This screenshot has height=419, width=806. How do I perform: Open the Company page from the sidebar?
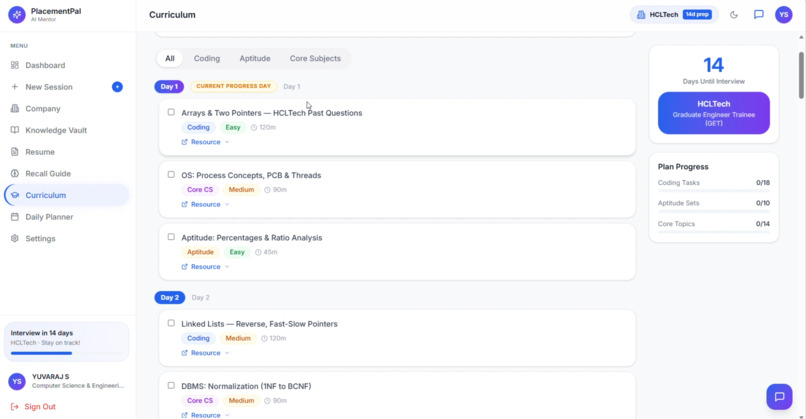click(66, 108)
